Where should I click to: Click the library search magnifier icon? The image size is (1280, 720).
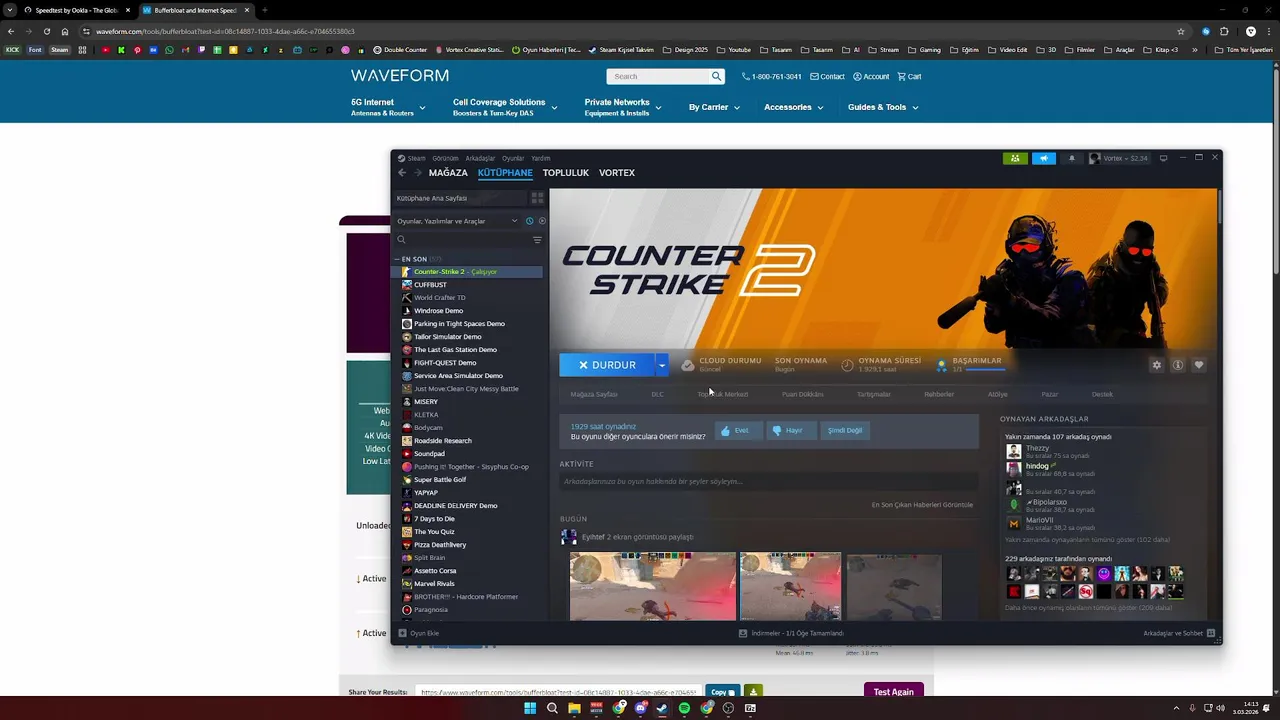(x=401, y=240)
